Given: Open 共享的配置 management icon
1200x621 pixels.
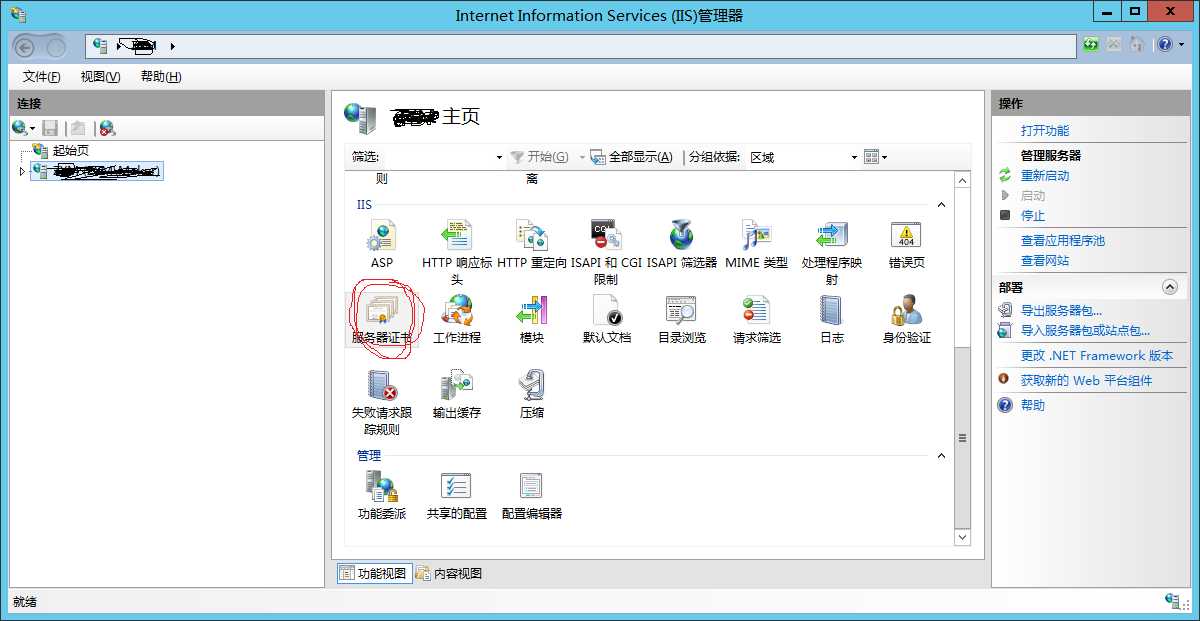Looking at the screenshot, I should tap(457, 495).
